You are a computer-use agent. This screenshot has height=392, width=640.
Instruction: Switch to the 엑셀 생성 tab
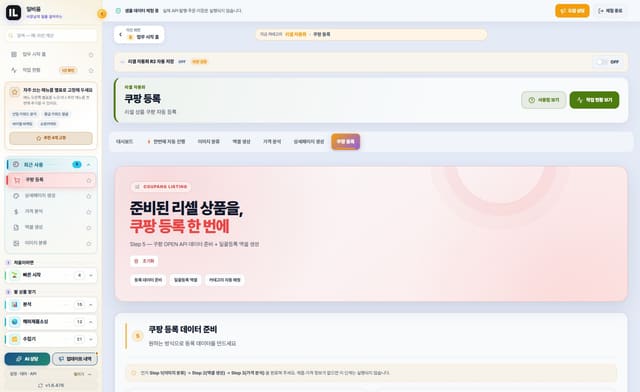[x=241, y=142]
